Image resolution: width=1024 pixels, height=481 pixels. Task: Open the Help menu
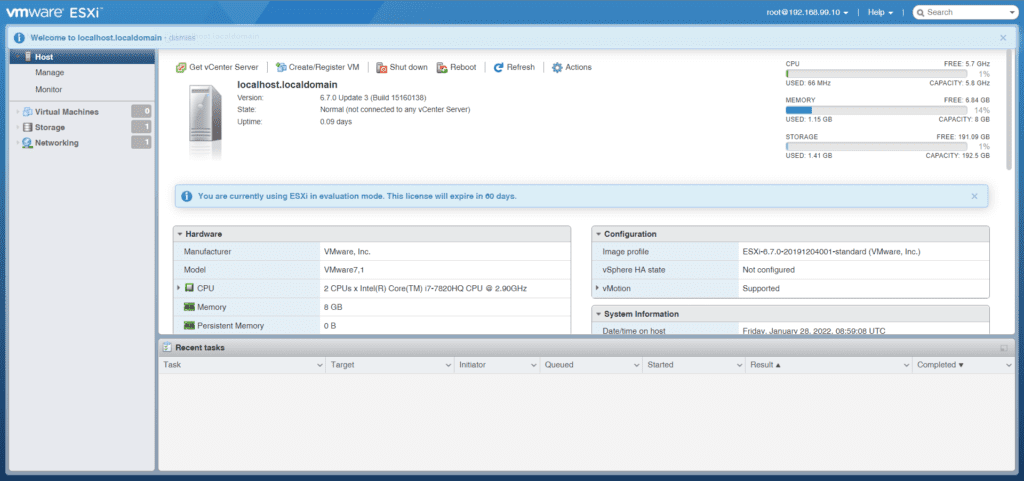[880, 12]
